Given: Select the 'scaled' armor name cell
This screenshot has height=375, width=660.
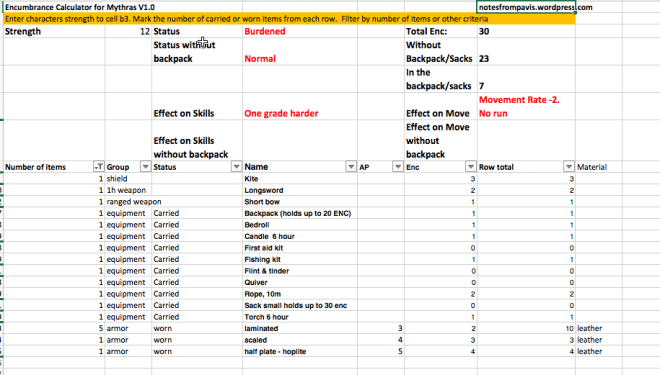Looking at the screenshot, I should [300, 340].
